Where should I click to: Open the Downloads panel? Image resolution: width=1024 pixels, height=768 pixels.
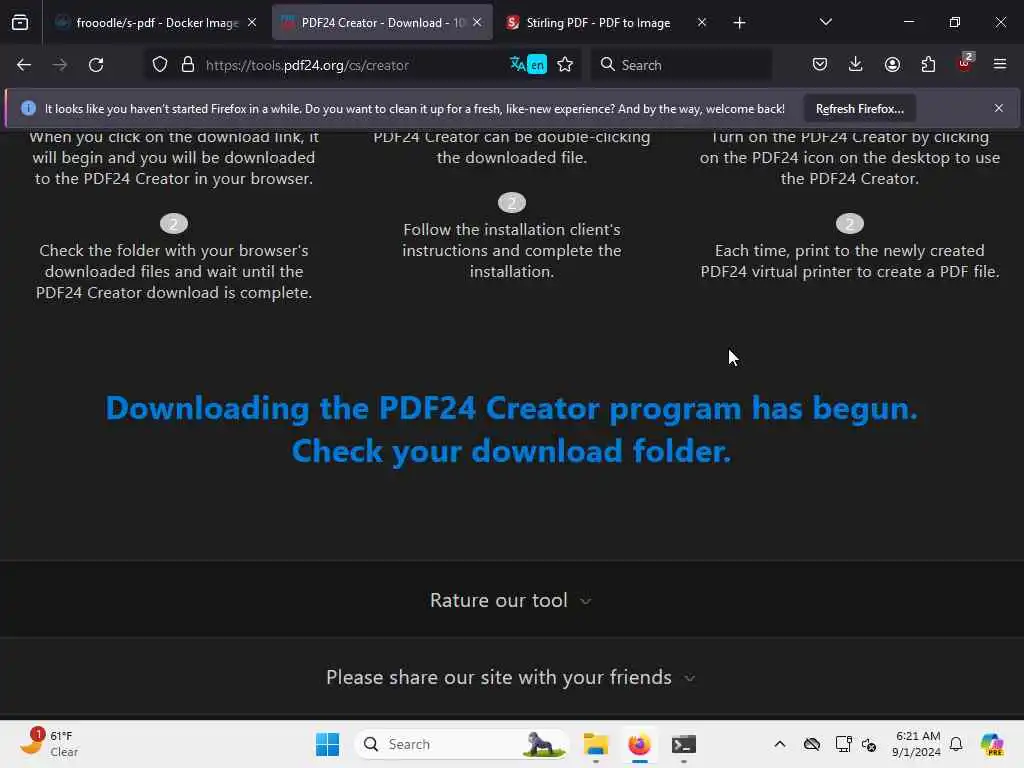856,65
